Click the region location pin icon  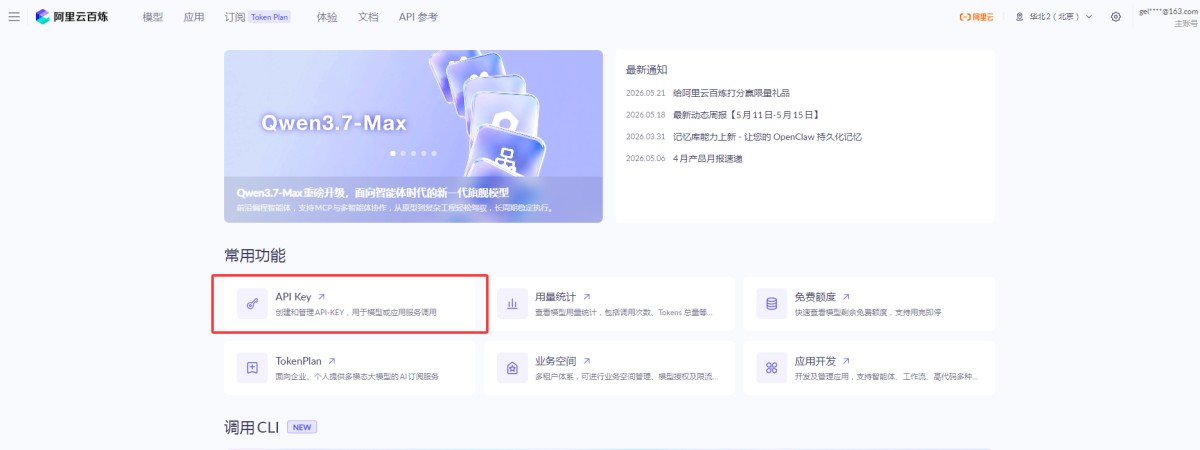tap(1019, 17)
